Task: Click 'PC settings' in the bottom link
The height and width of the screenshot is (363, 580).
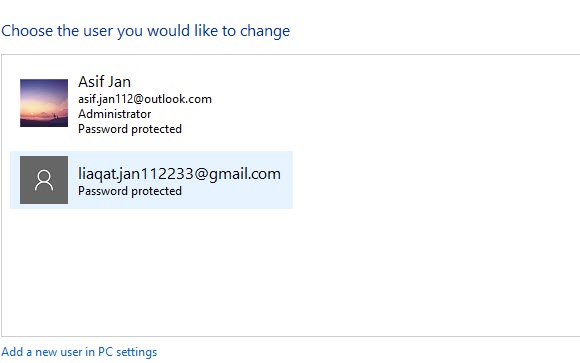Action: tap(127, 352)
